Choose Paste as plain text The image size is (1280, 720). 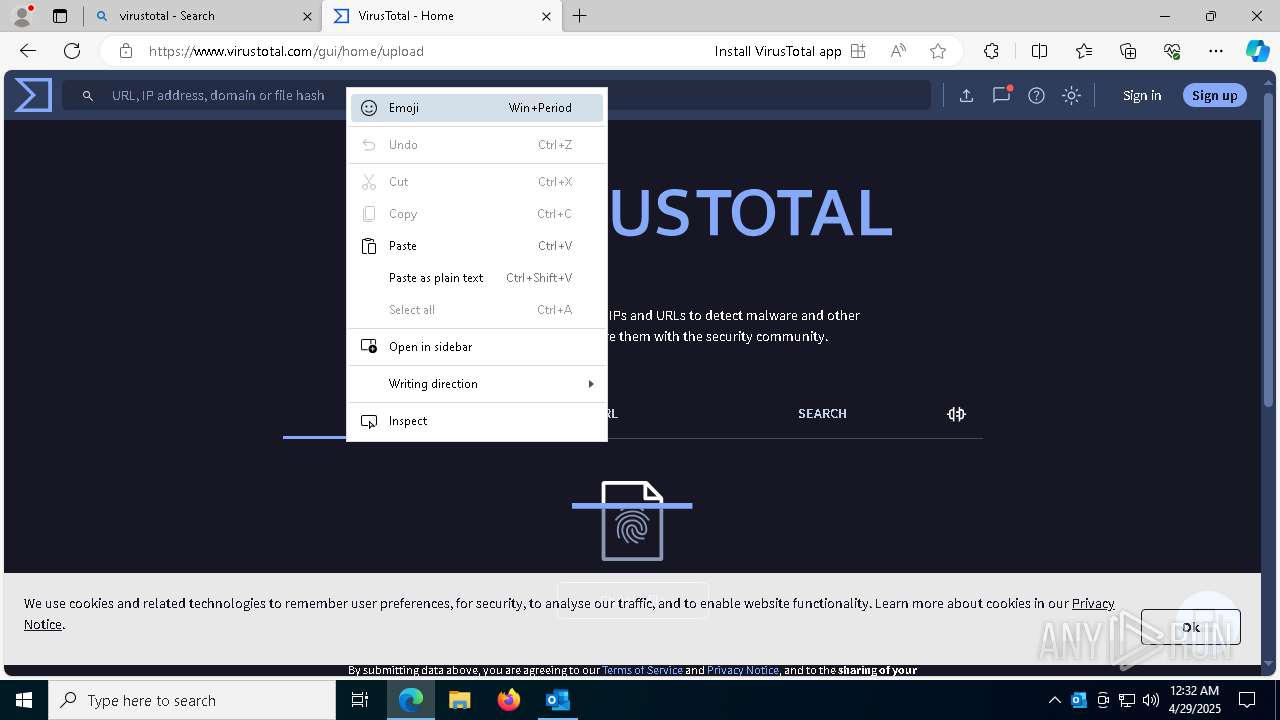(x=477, y=278)
